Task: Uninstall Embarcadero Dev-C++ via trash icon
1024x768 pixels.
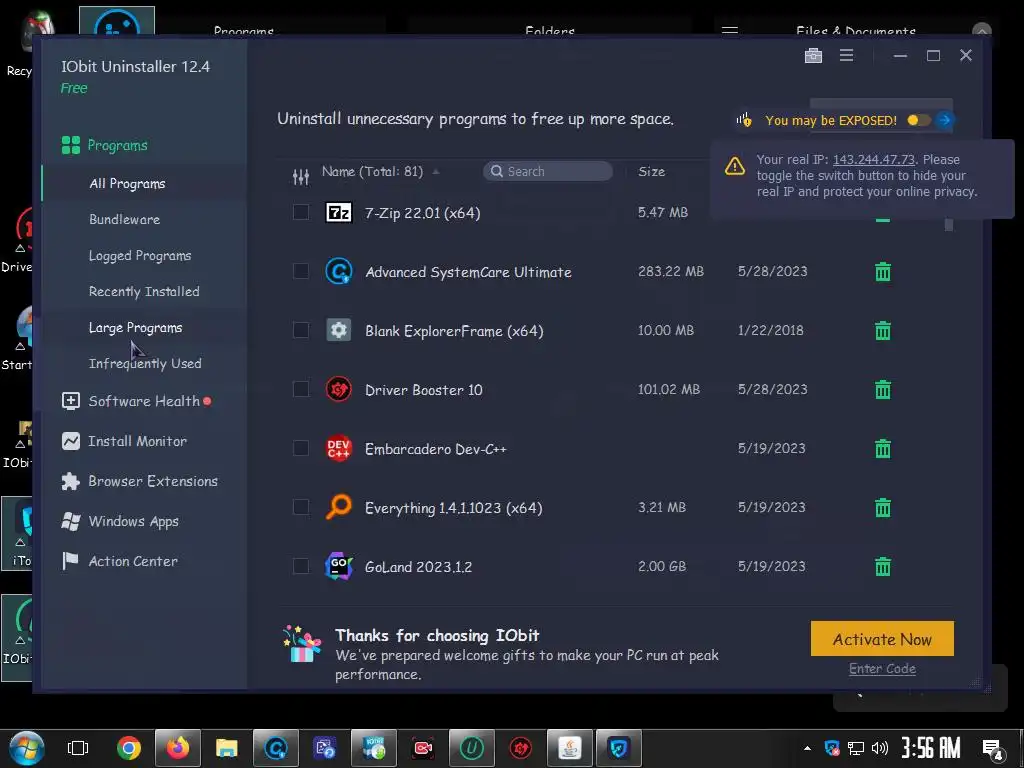Action: click(882, 449)
